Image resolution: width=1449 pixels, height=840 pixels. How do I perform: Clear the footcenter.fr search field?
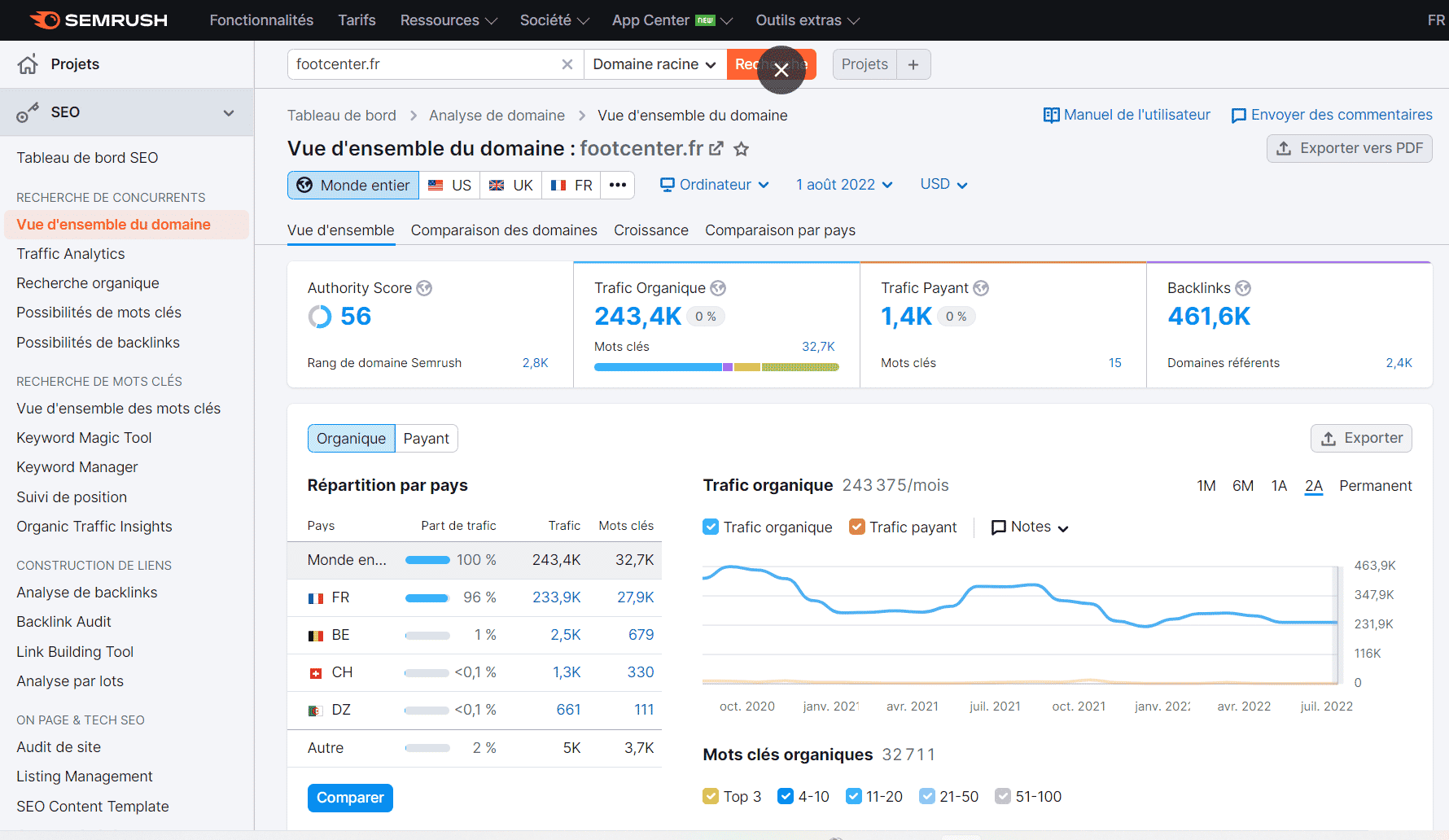[x=567, y=64]
